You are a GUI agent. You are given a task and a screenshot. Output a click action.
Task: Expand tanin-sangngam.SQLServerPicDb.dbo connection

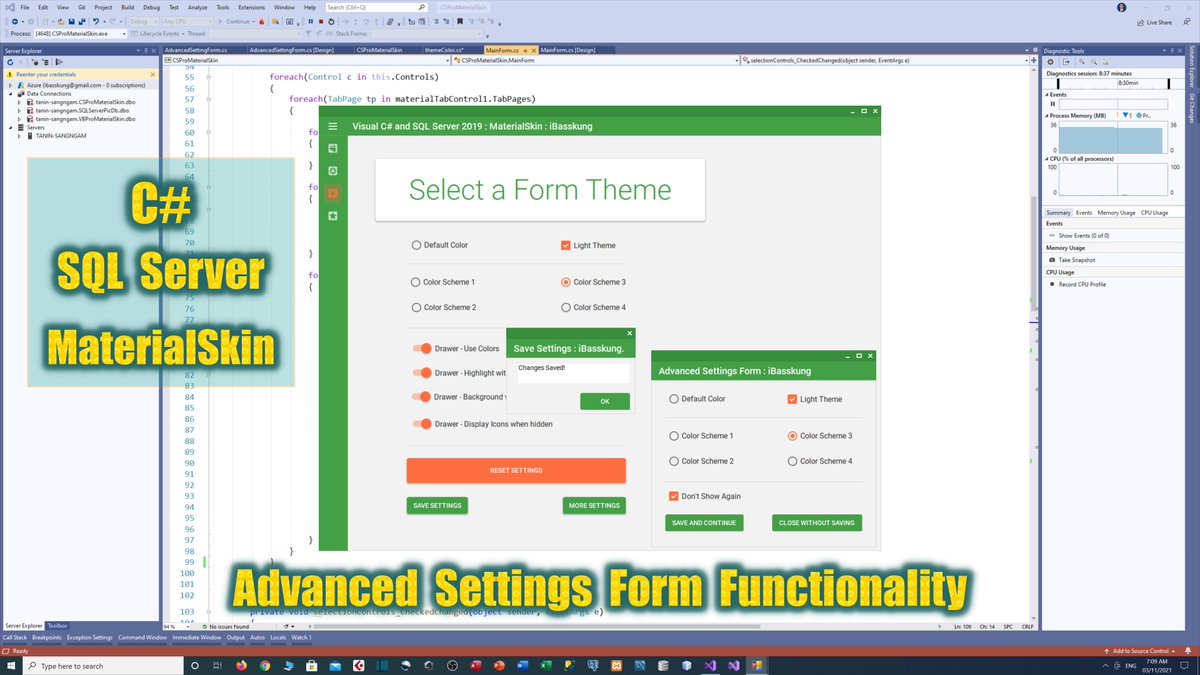click(19, 110)
